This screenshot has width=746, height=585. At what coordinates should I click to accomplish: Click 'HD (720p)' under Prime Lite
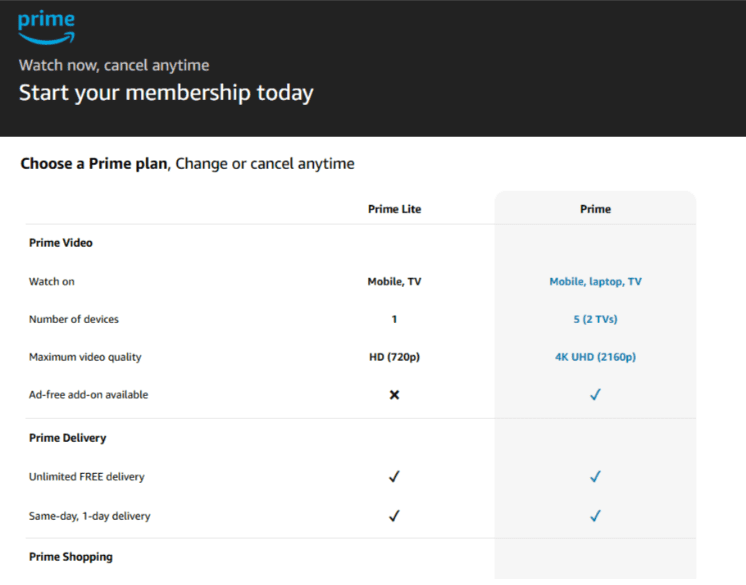click(394, 357)
